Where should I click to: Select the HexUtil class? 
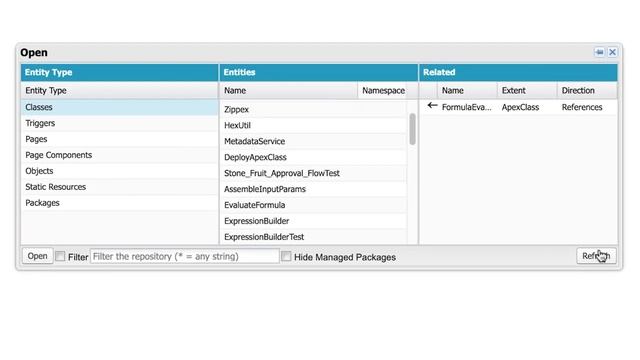[313, 125]
